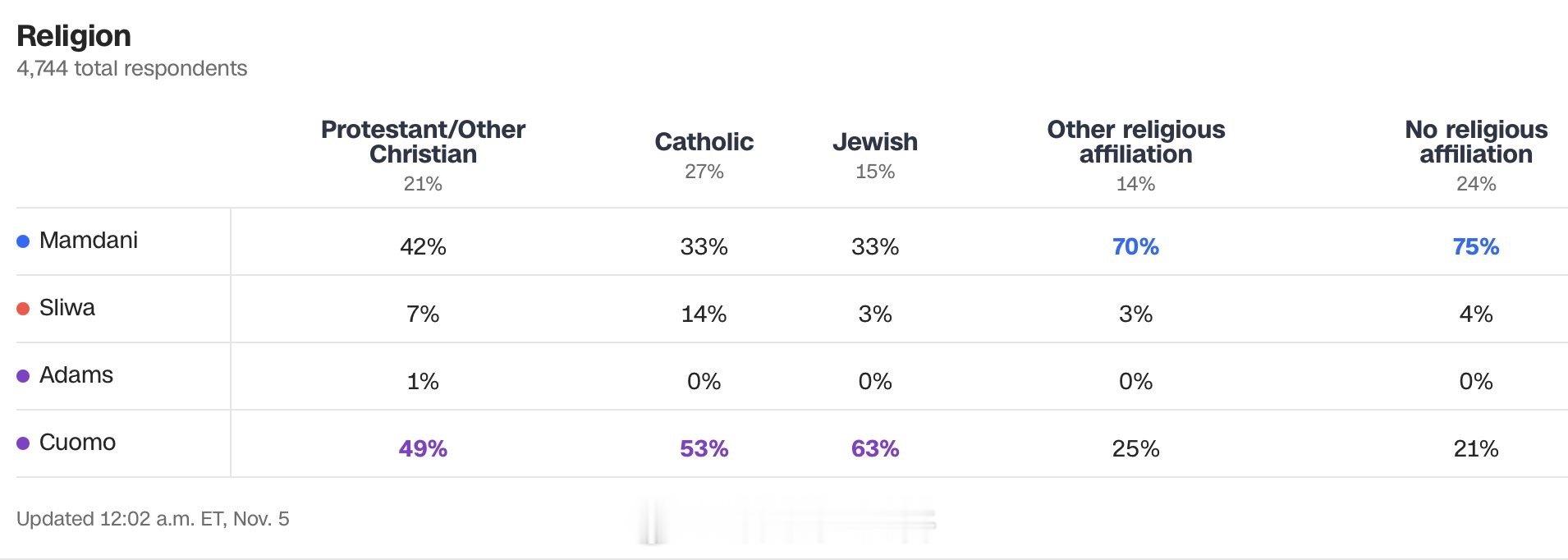1568x560 pixels.
Task: Click the red dot beside Sliwa
Action: click(23, 309)
